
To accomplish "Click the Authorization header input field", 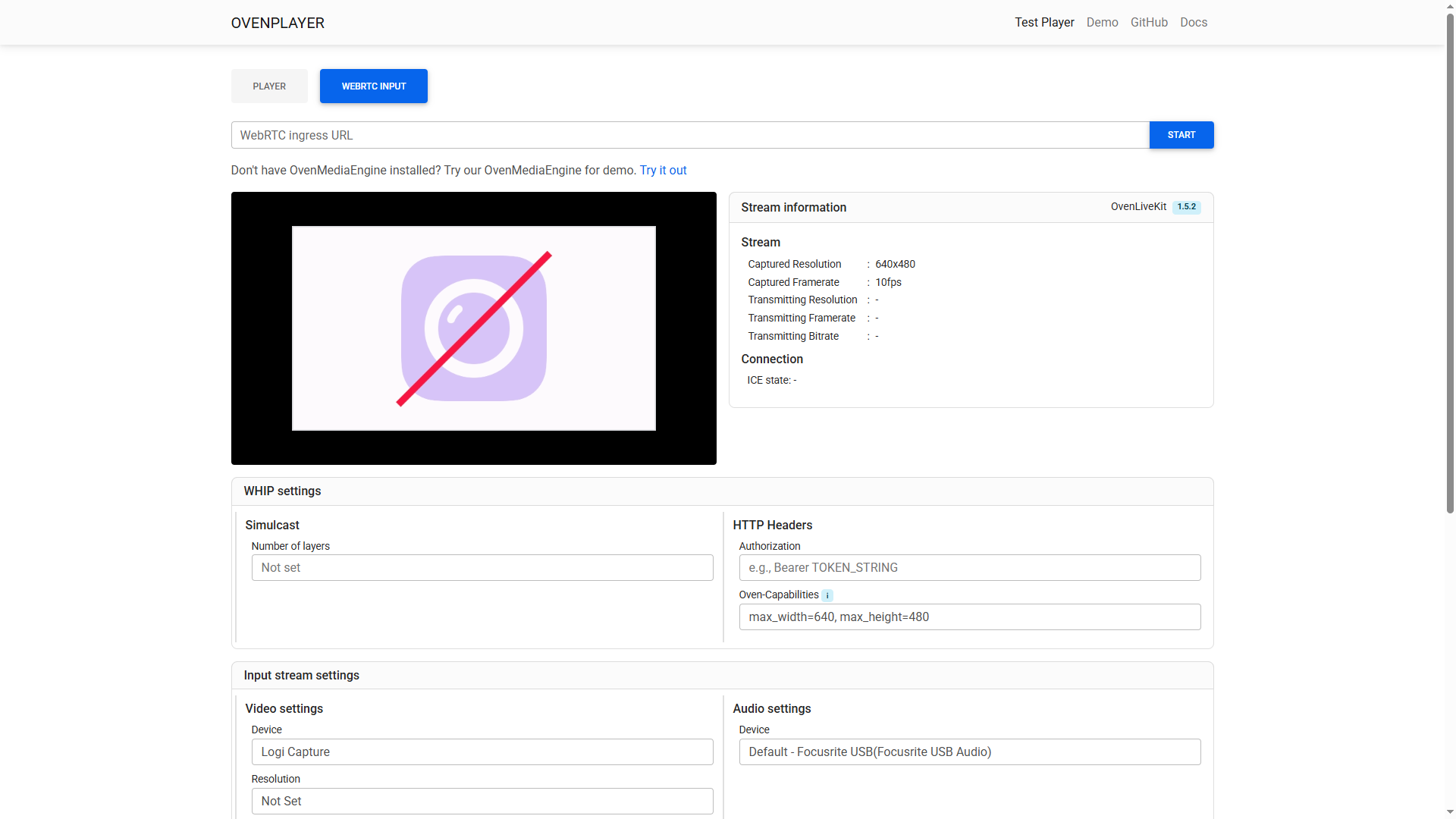I will tap(969, 568).
